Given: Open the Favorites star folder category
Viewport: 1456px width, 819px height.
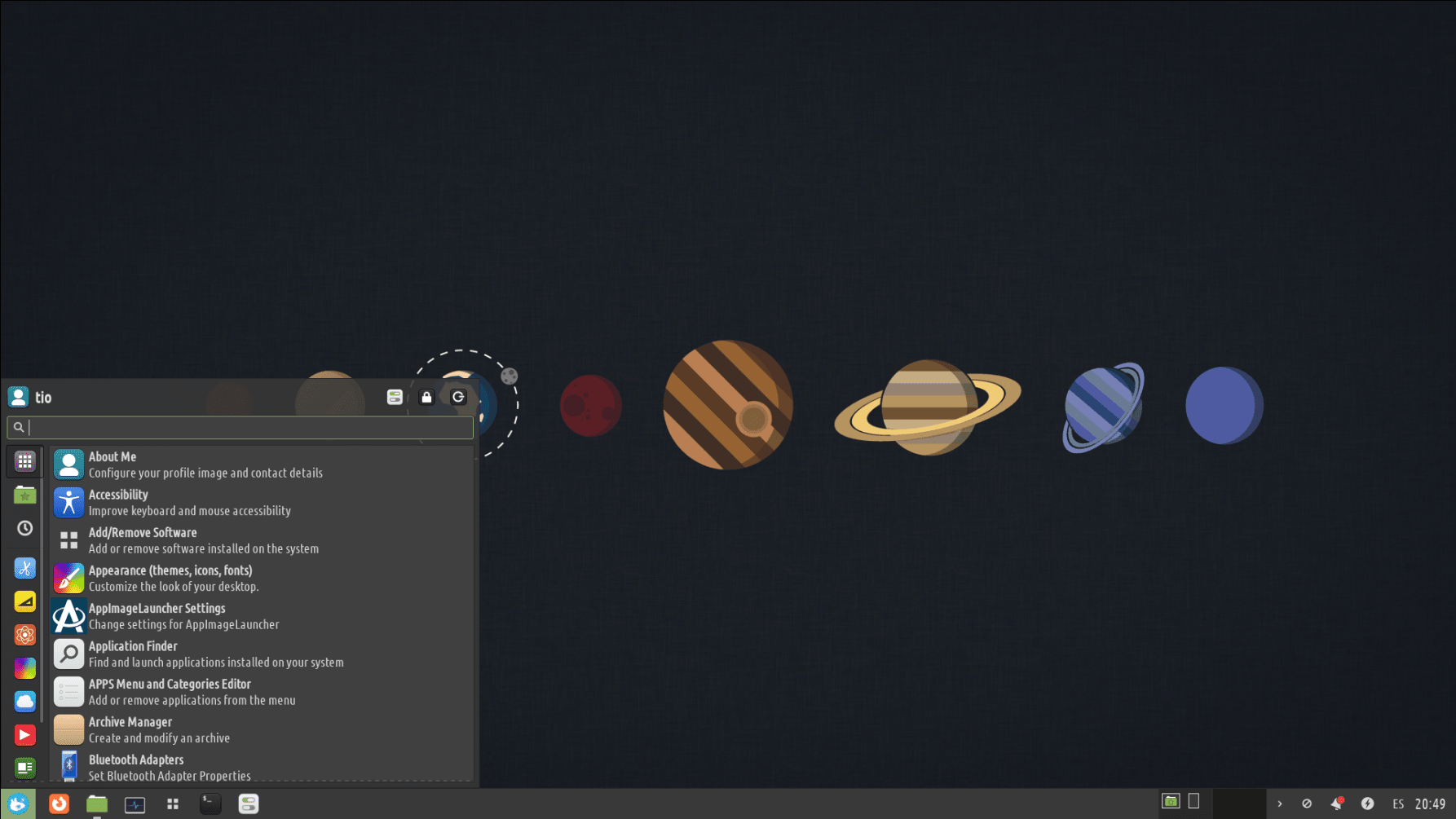Looking at the screenshot, I should coord(24,495).
